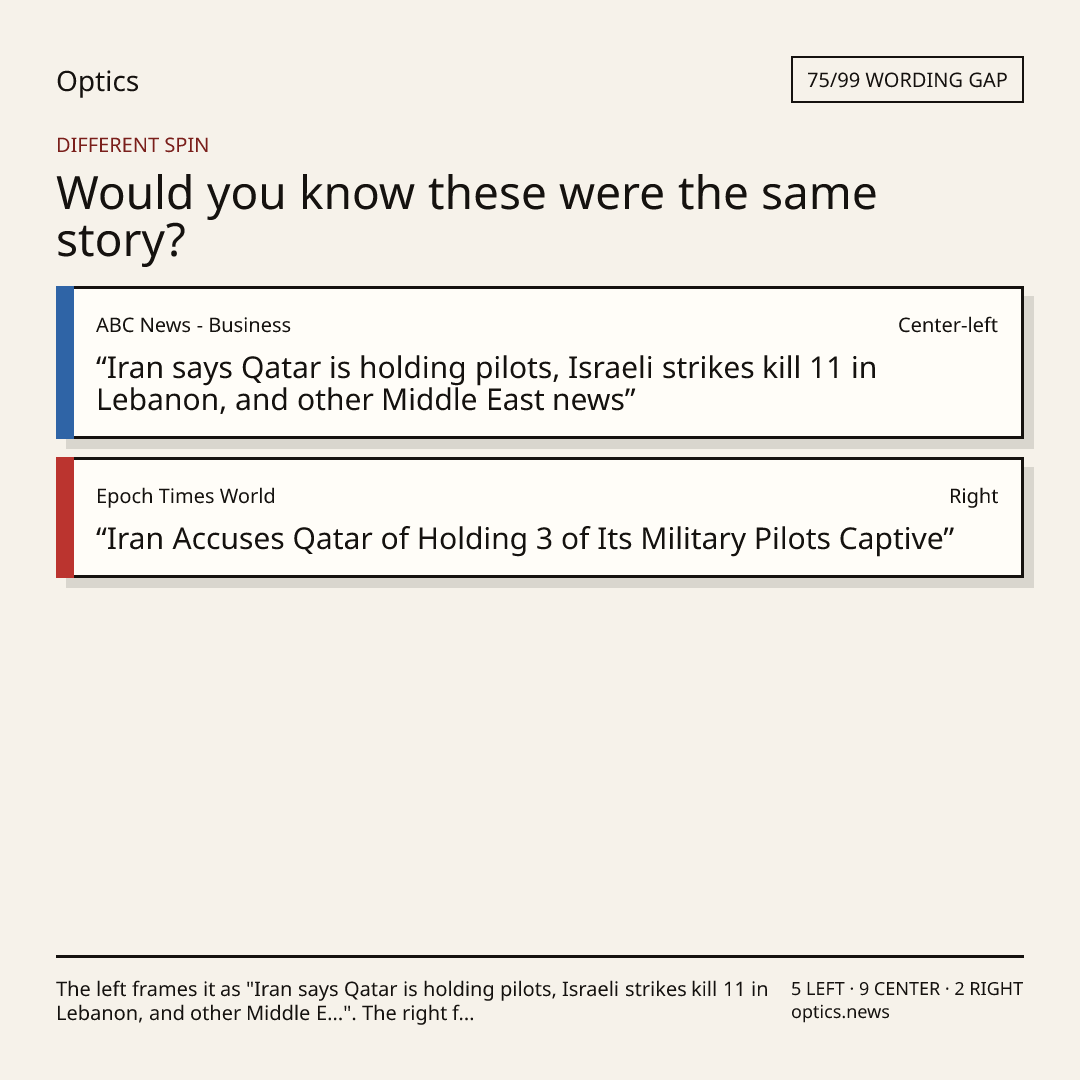This screenshot has height=1080, width=1080.
Task: Click the Center-left bias label
Action: (x=948, y=325)
